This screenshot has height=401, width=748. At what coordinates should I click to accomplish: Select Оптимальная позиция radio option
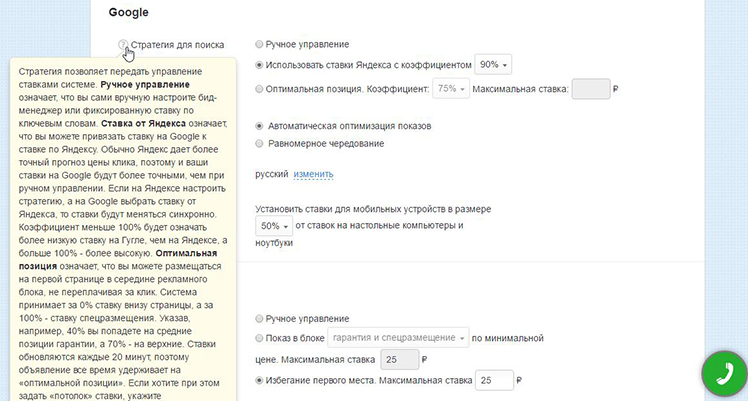[259, 89]
